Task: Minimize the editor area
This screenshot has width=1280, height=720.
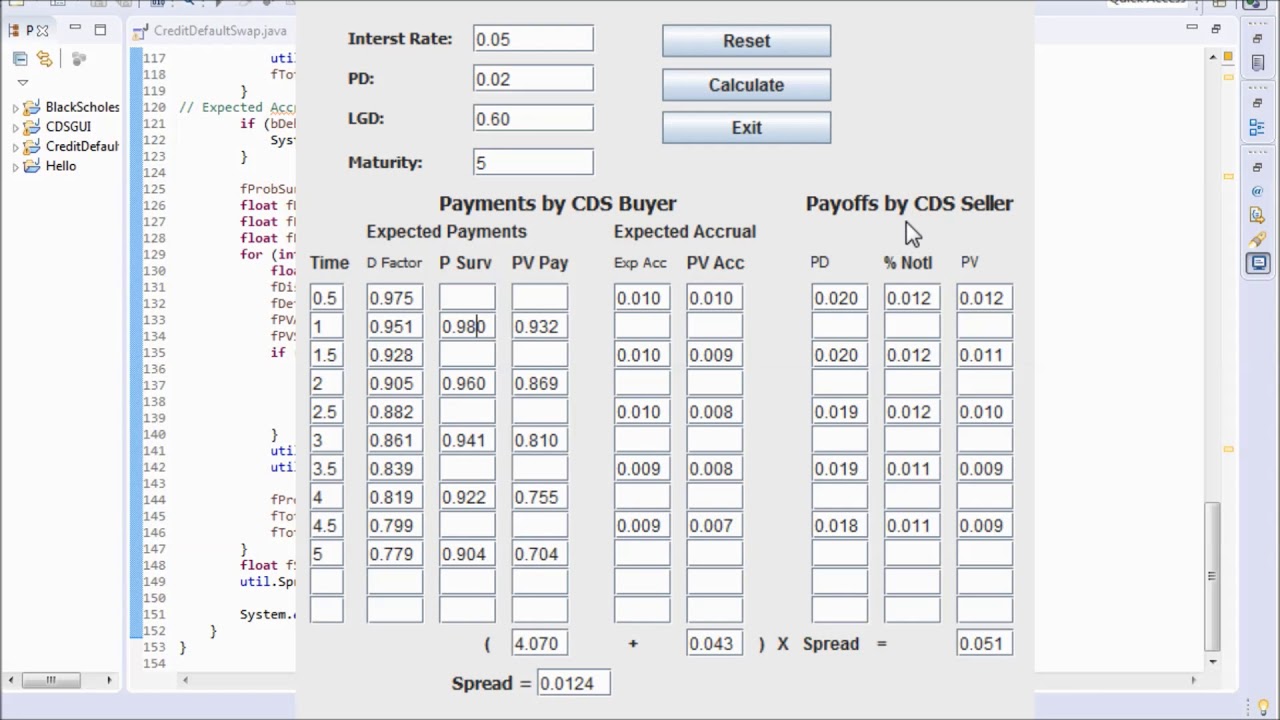Action: click(x=1192, y=29)
